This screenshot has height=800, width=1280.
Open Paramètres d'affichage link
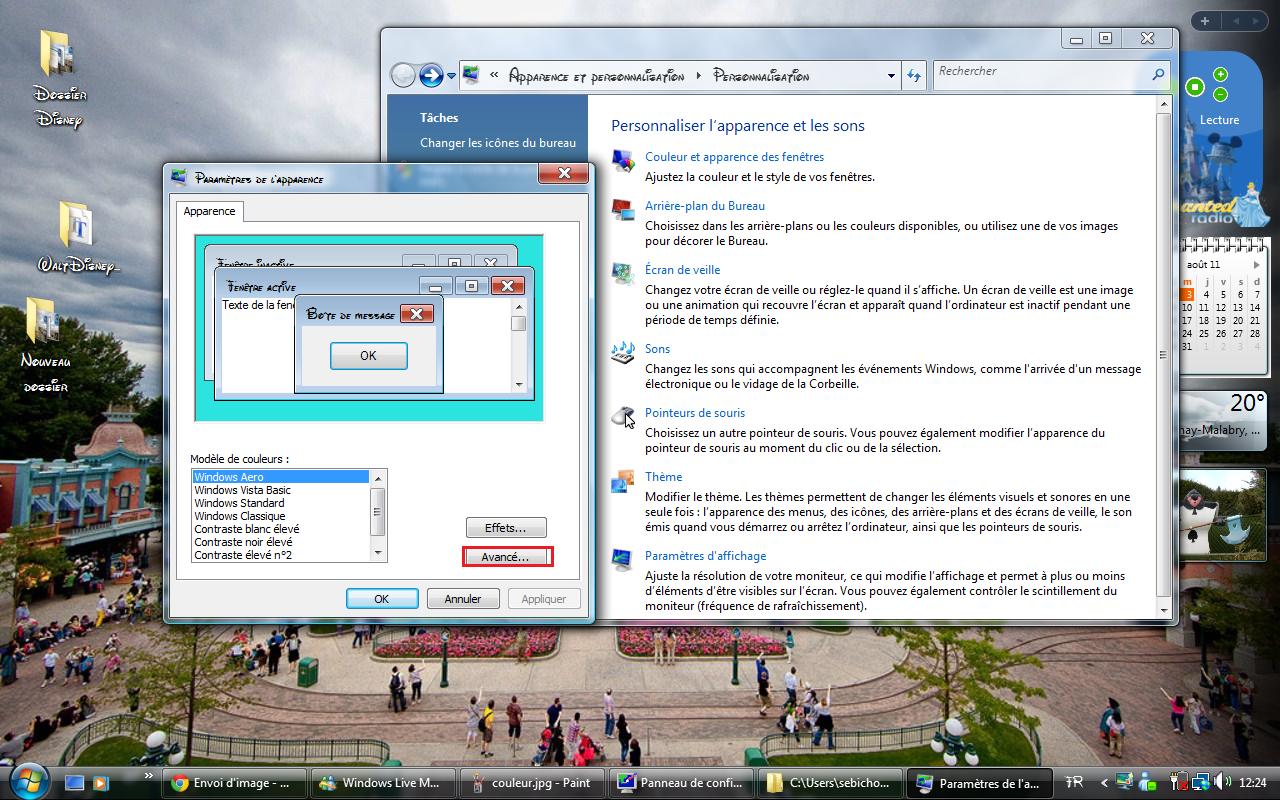[705, 556]
